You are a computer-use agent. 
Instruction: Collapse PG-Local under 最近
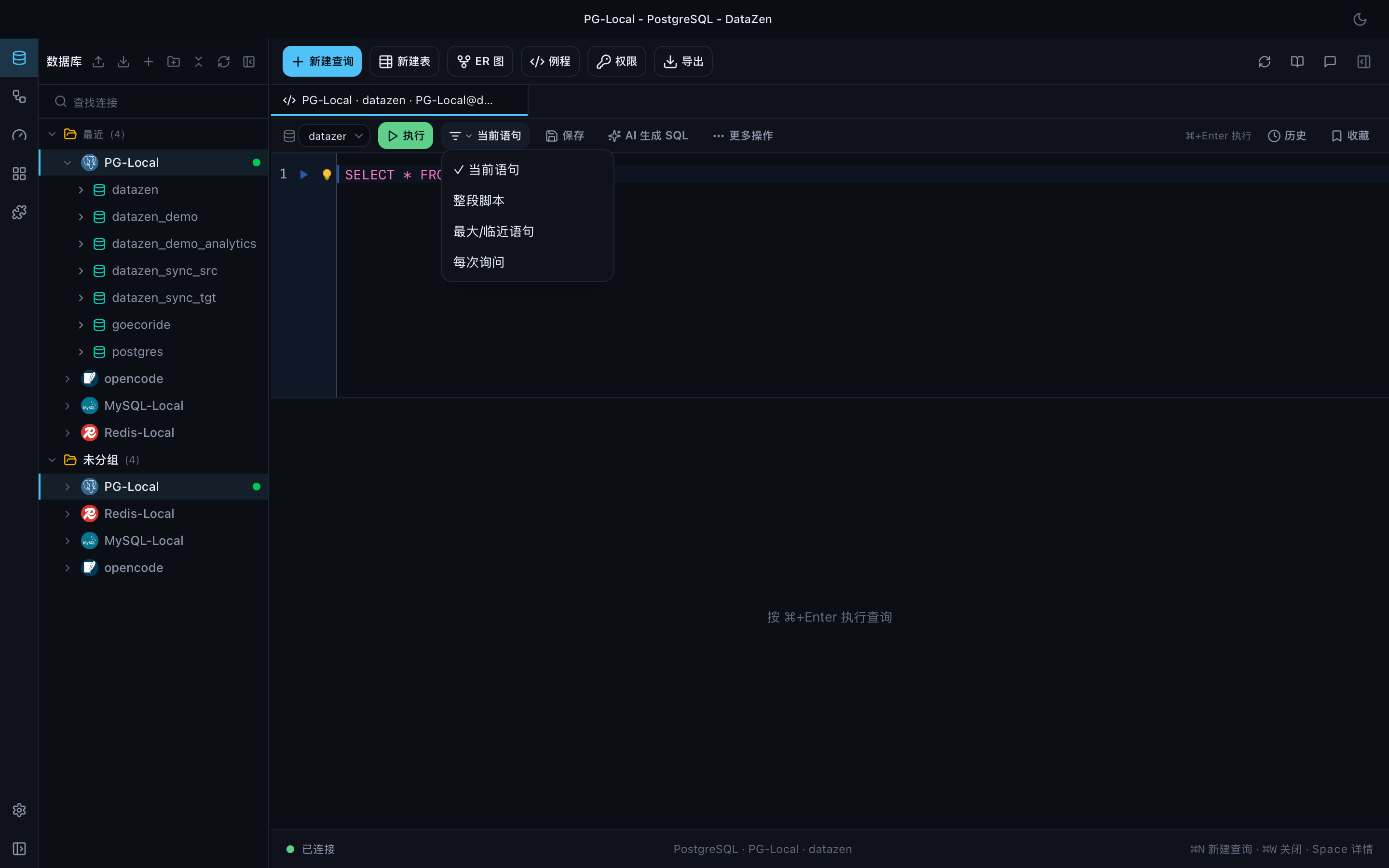click(x=68, y=163)
